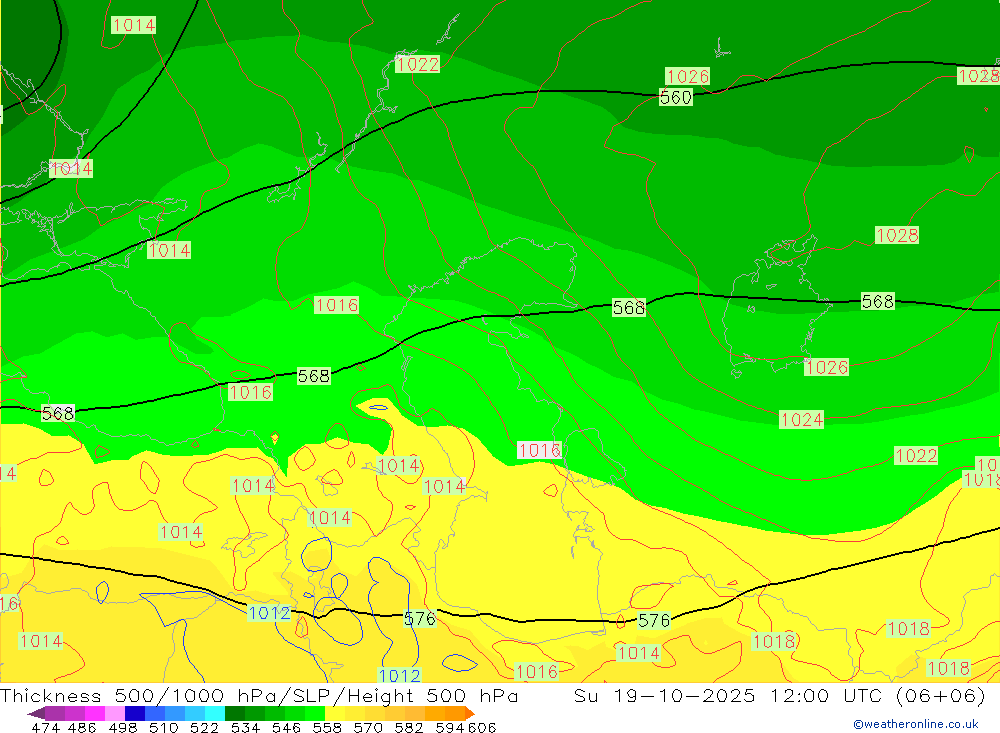The height and width of the screenshot is (733, 1000).
Task: Click the legend value 534
Action: coord(245,727)
